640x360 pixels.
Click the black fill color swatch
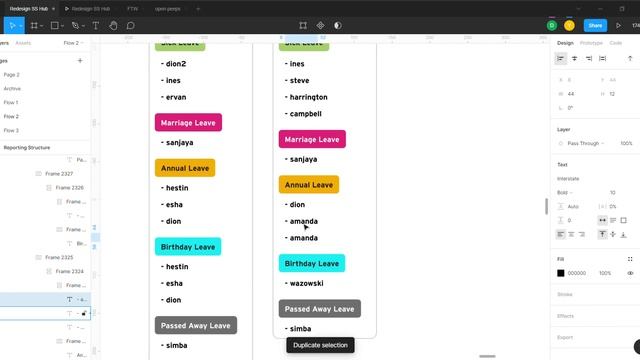click(561, 273)
